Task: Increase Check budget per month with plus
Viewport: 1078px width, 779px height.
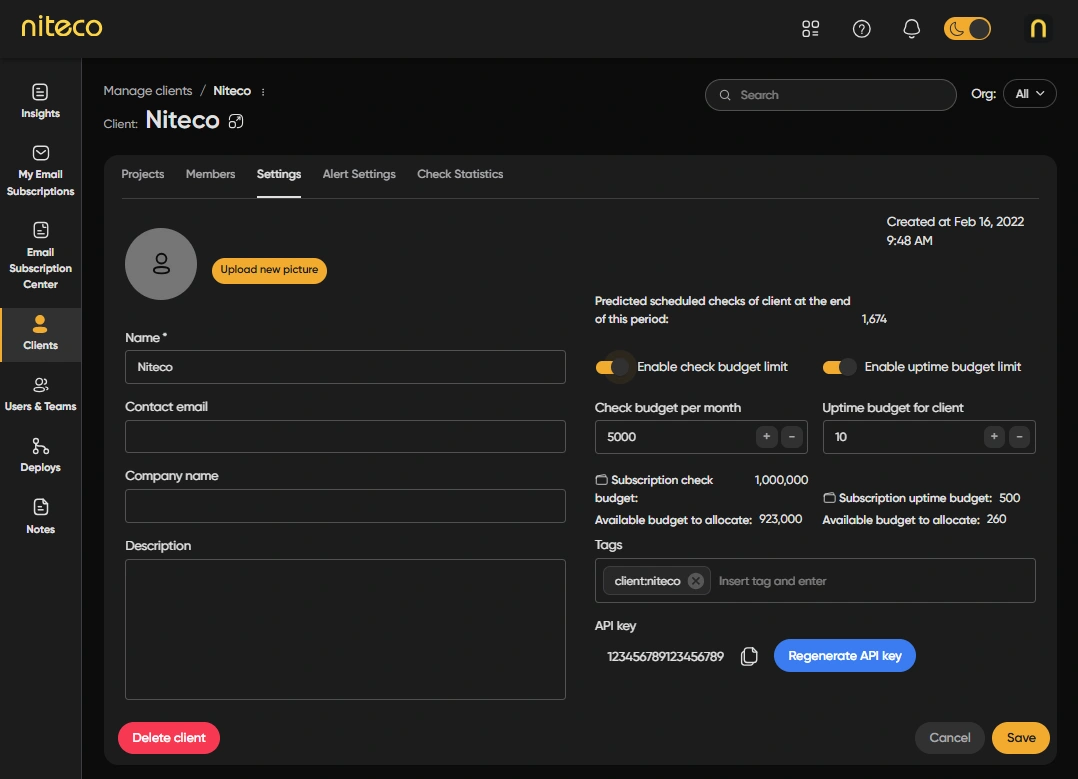Action: tap(767, 437)
